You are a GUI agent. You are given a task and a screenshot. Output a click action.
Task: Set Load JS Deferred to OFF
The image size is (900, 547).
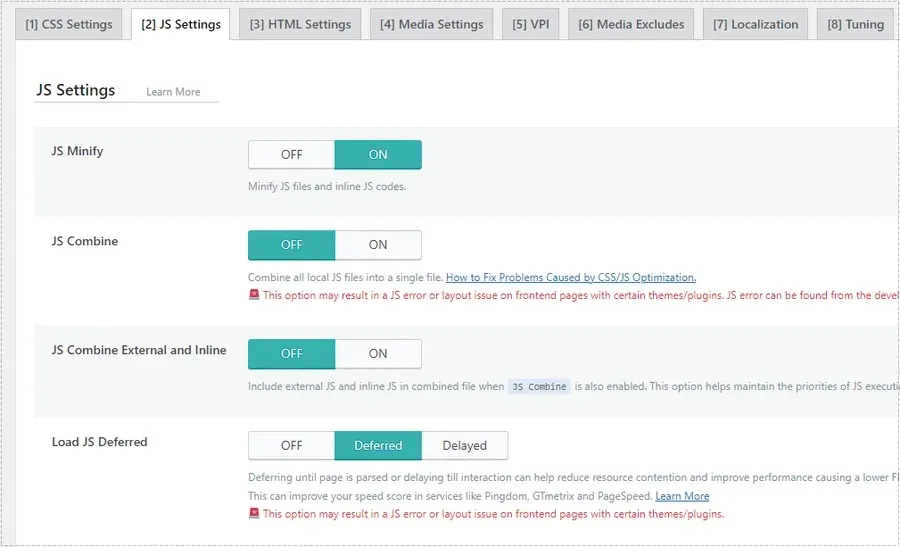click(x=292, y=445)
